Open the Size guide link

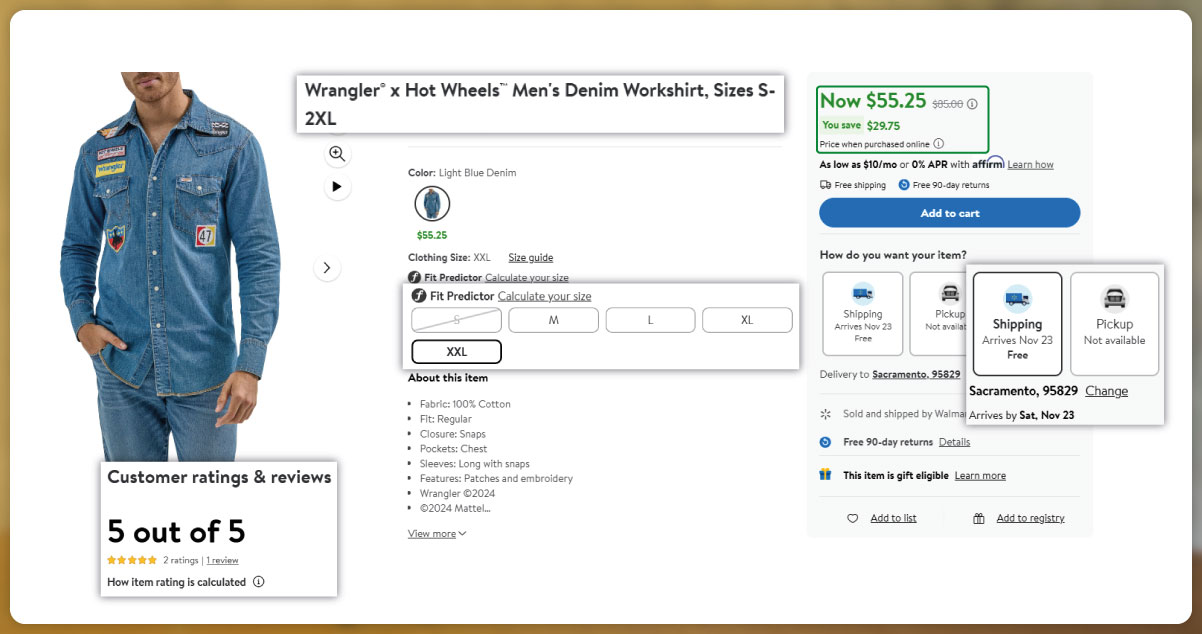point(530,258)
